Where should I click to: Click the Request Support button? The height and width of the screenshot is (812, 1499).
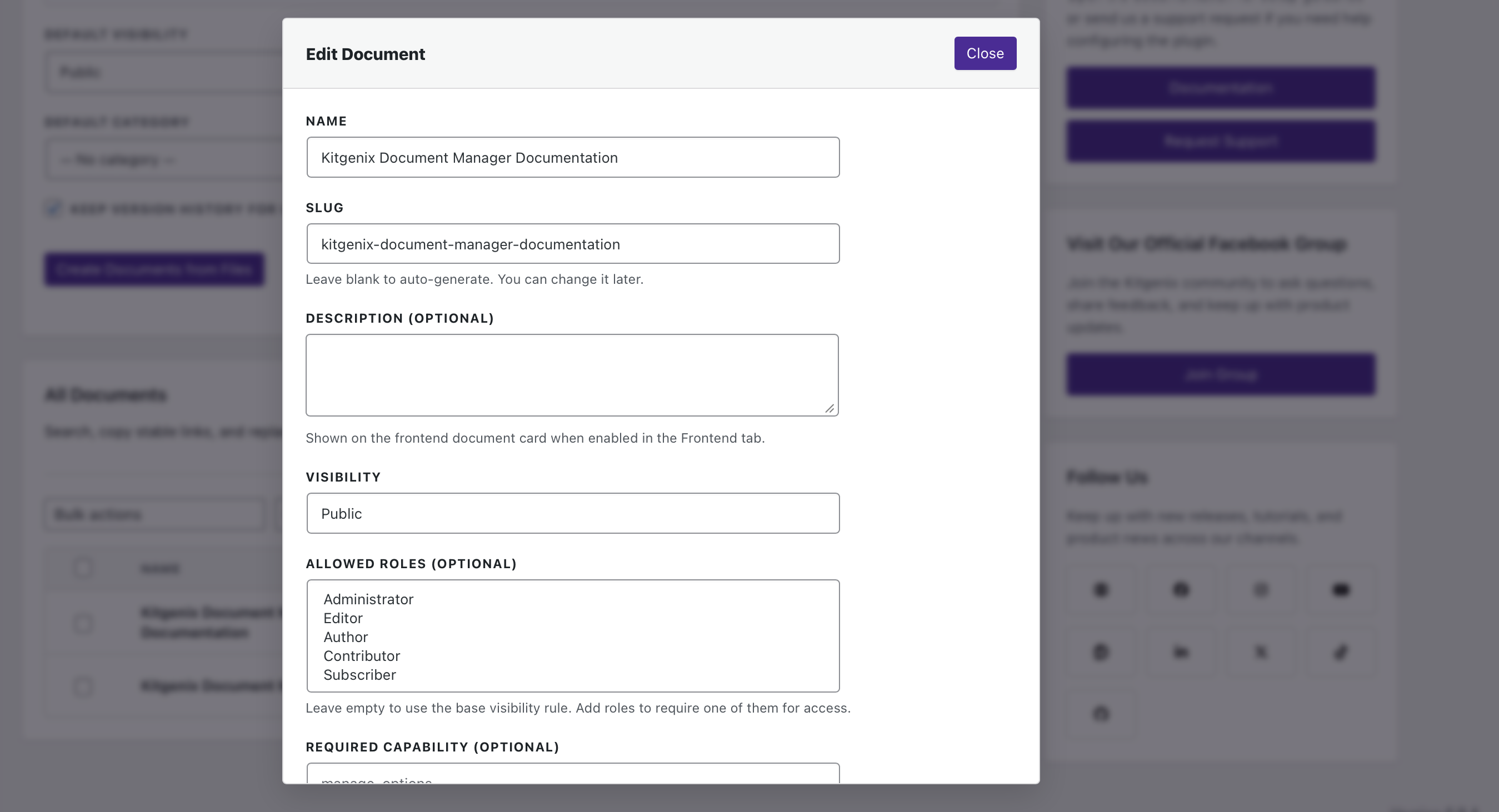[1220, 141]
